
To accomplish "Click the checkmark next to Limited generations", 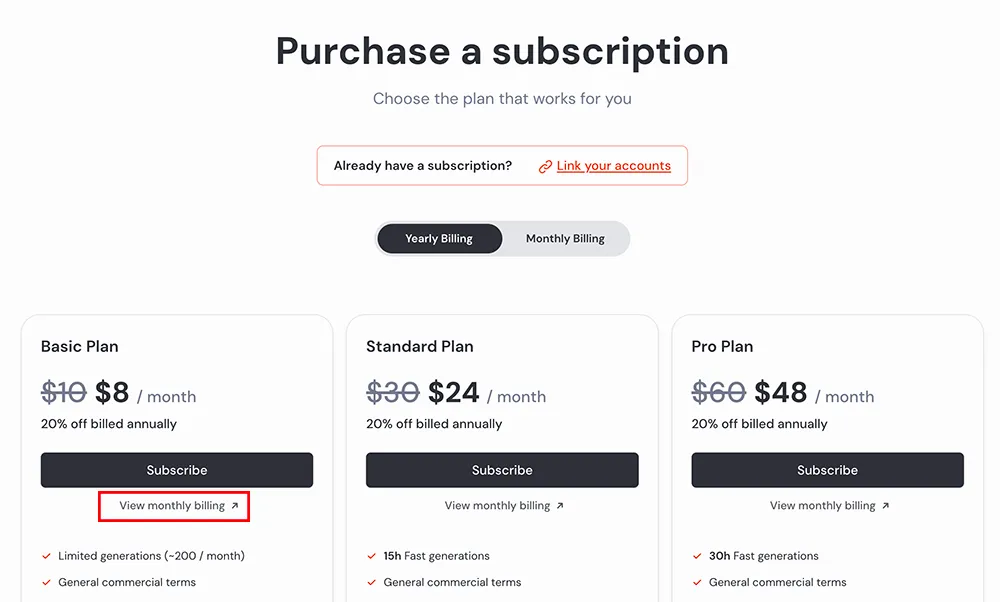I will pyautogui.click(x=46, y=556).
